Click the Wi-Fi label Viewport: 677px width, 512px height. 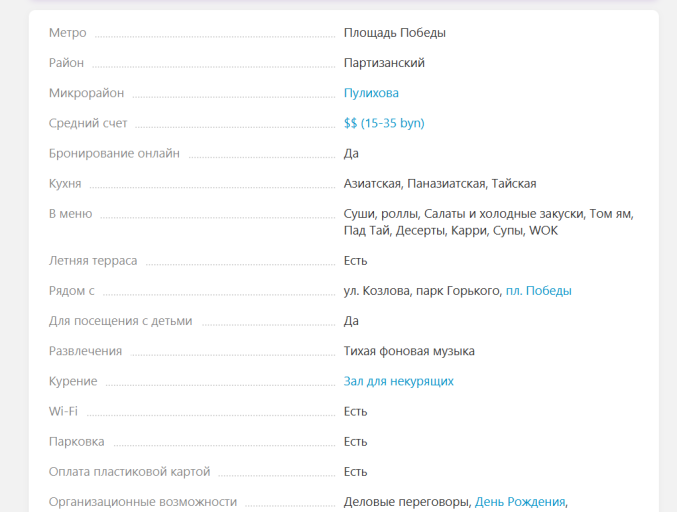coord(63,411)
